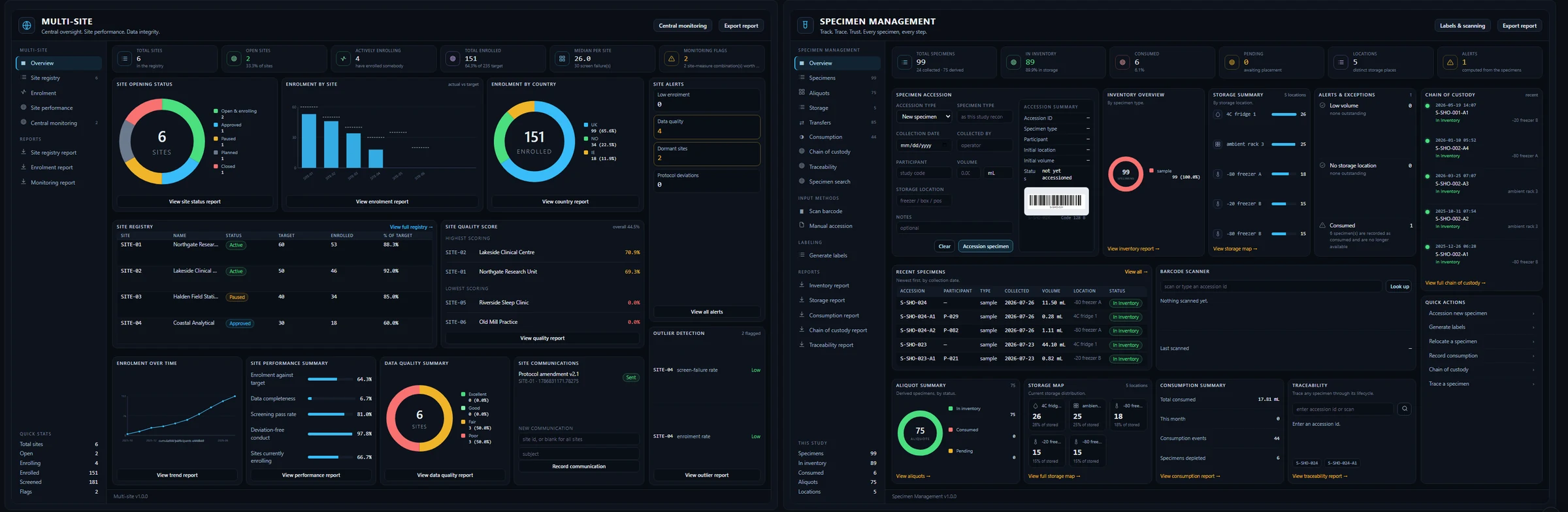Open the mL volume unit selector
The width and height of the screenshot is (1568, 512).
998,173
